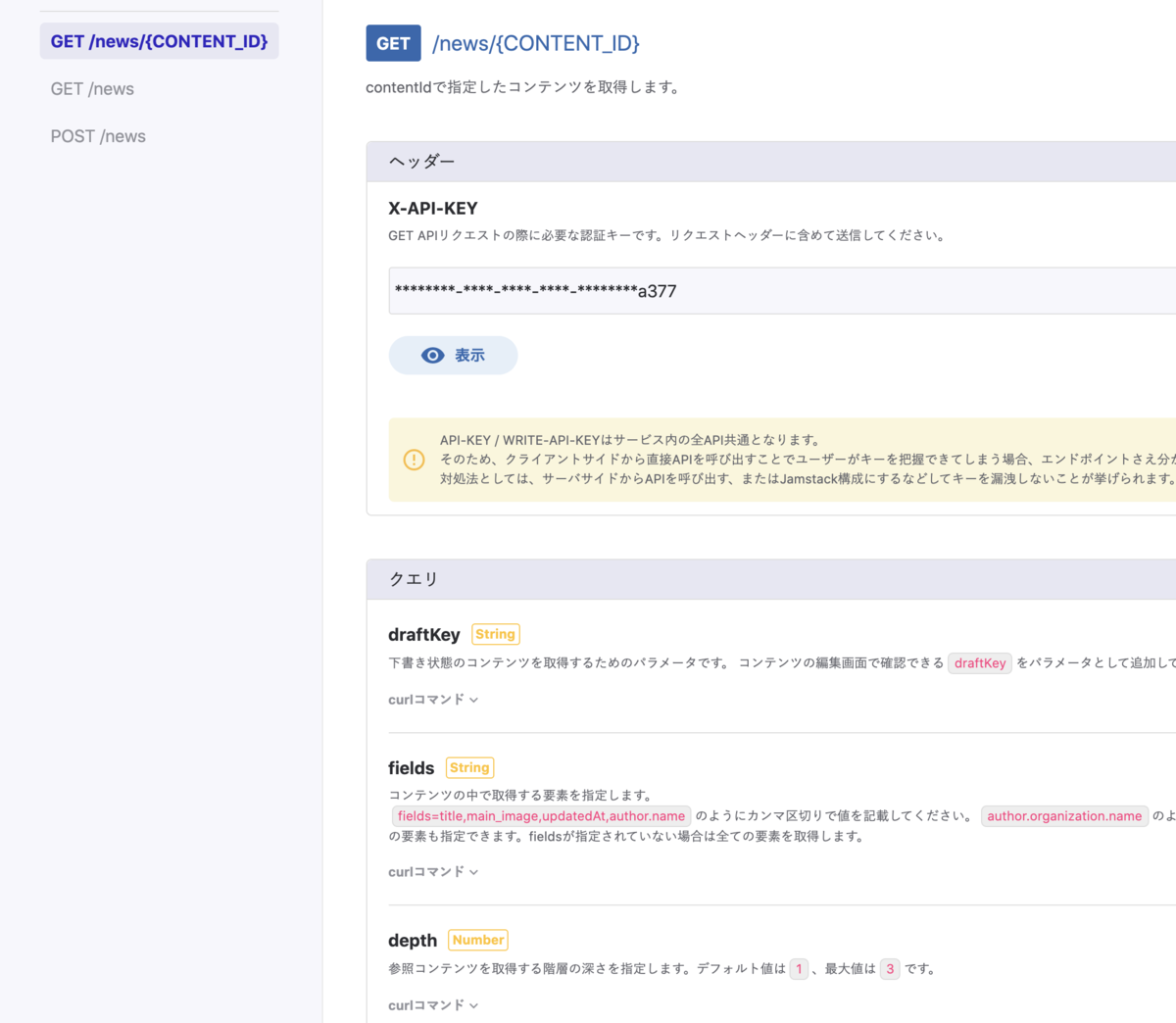This screenshot has width=1176, height=1023.
Task: Expand the curl command under depth
Action: pos(433,1004)
